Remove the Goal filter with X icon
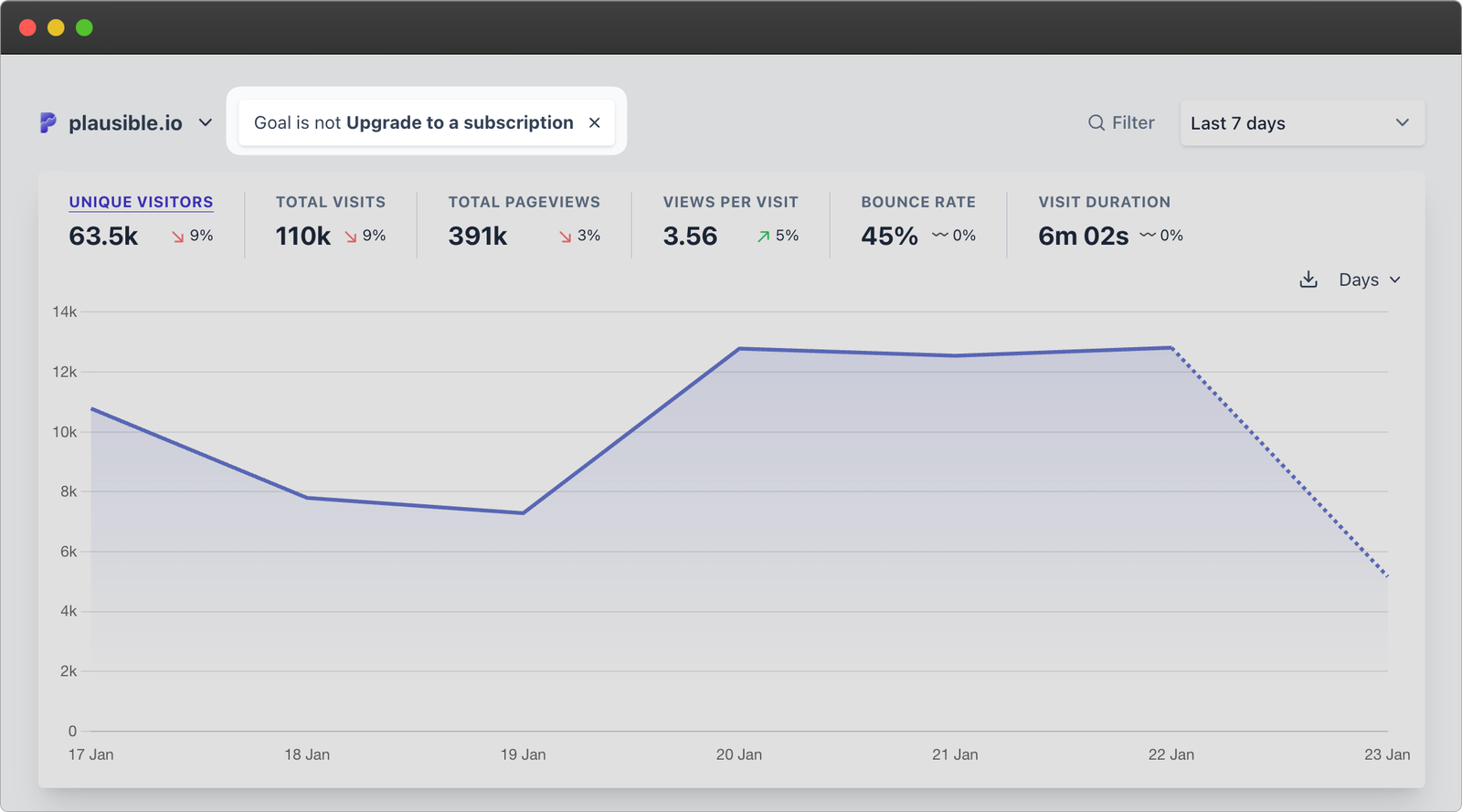This screenshot has width=1462, height=812. [x=594, y=122]
